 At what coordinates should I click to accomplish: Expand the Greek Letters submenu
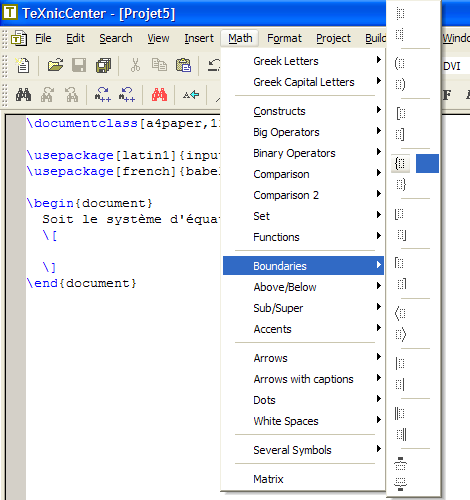click(303, 61)
